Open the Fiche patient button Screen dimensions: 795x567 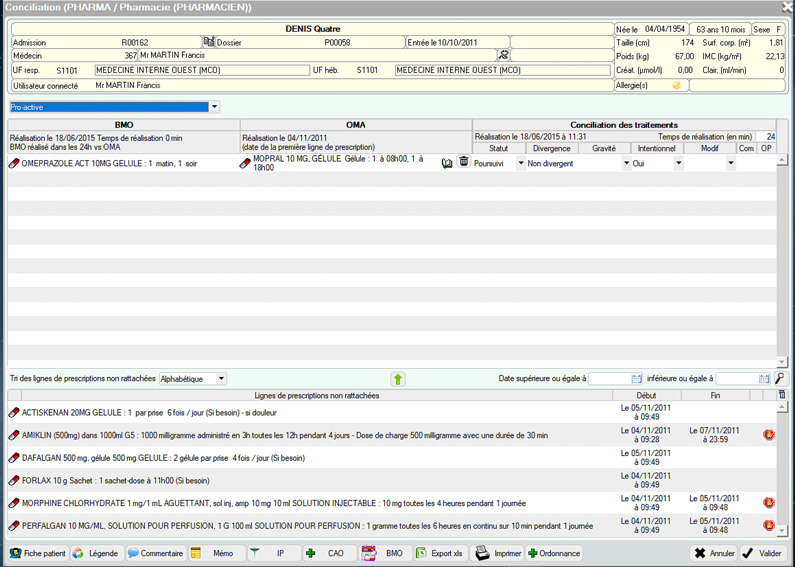pos(38,553)
